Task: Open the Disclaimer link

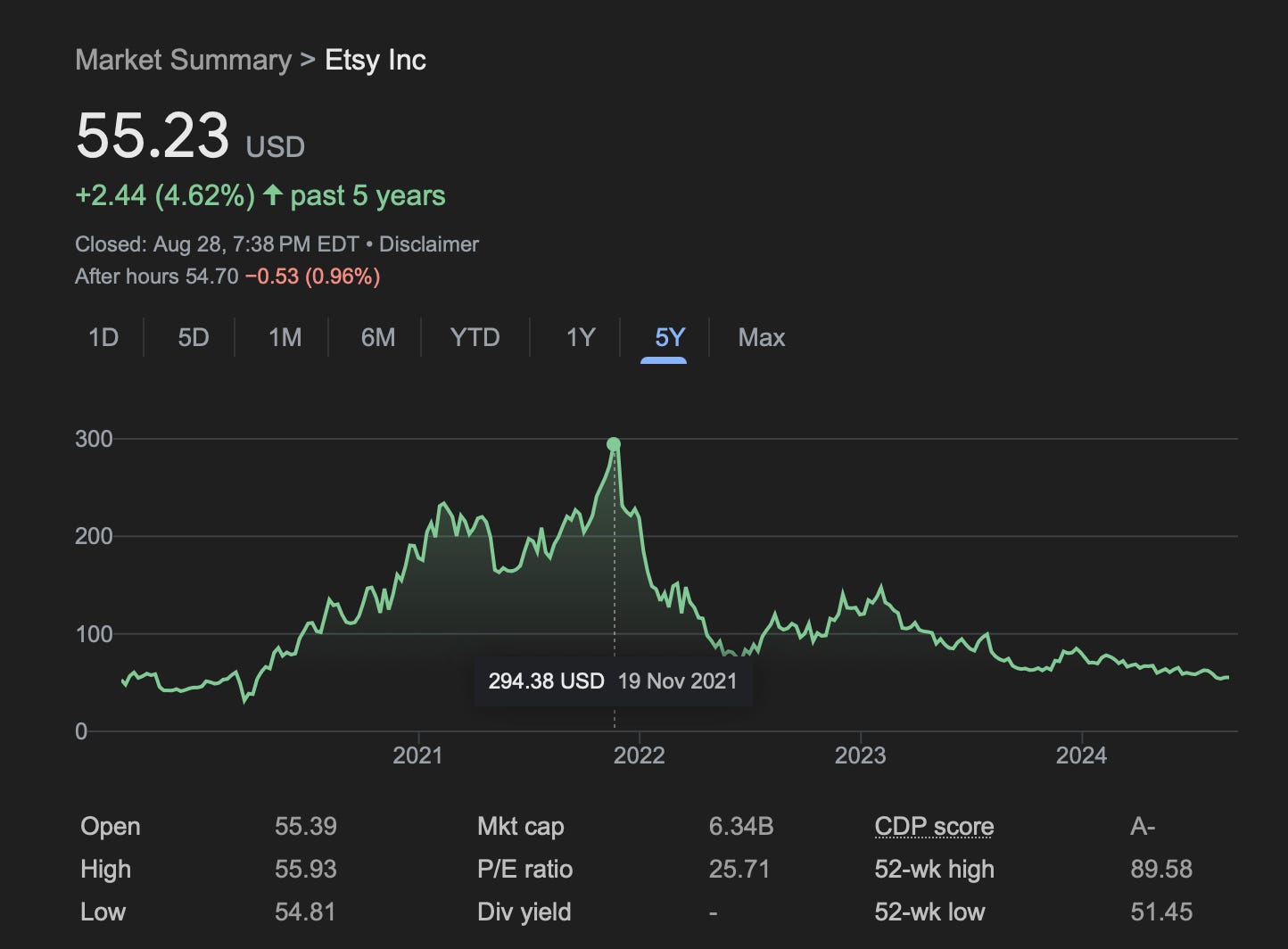Action: [429, 244]
